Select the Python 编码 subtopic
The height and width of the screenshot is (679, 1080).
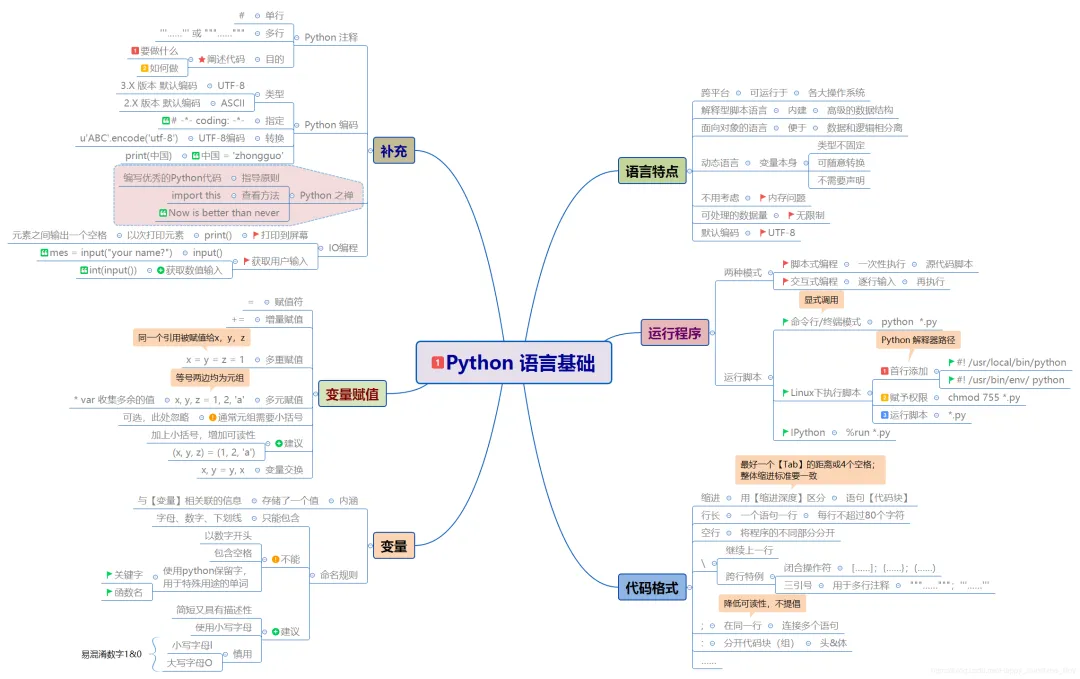(x=331, y=125)
